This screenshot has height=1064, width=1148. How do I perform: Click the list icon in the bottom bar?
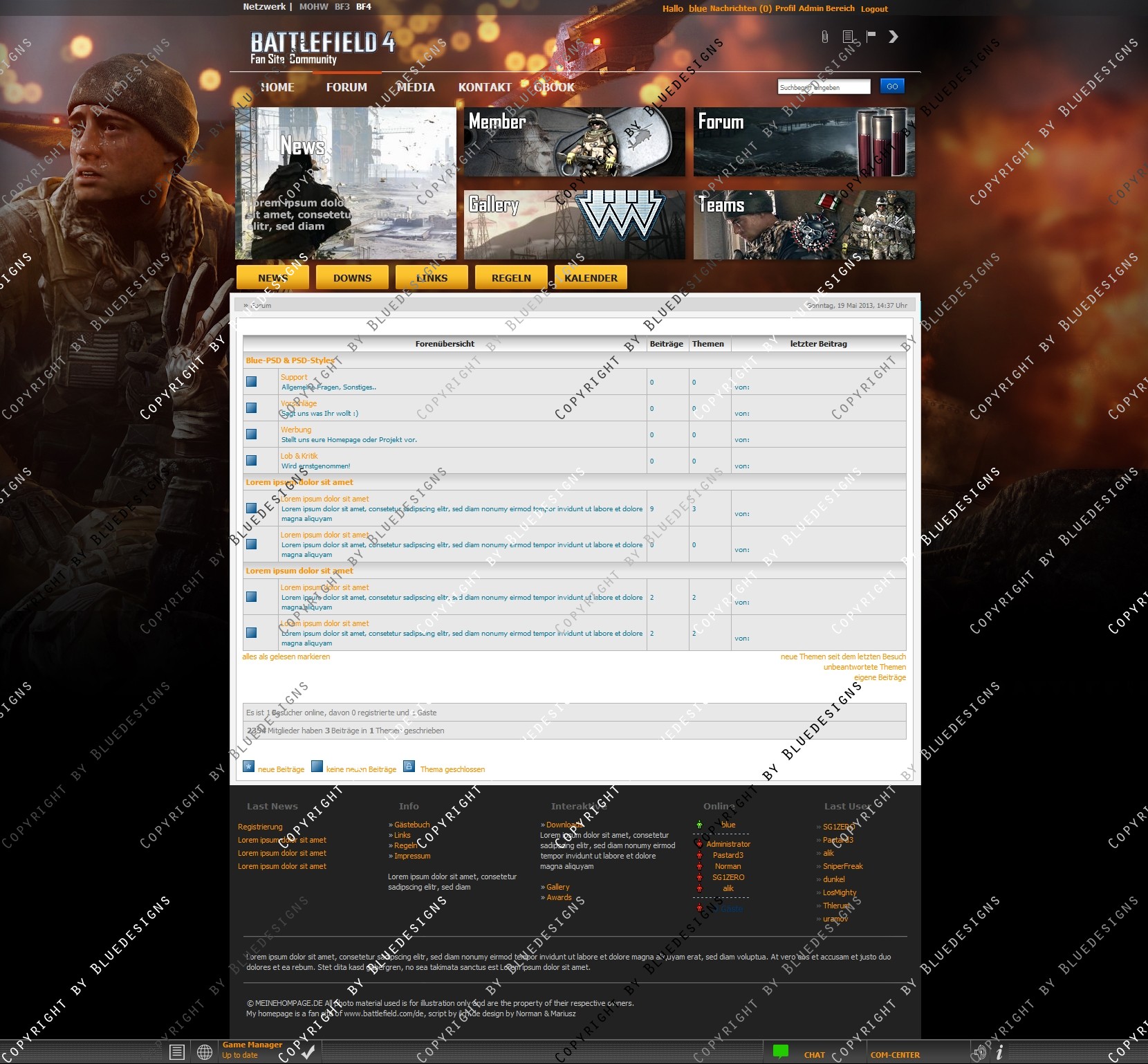177,1052
